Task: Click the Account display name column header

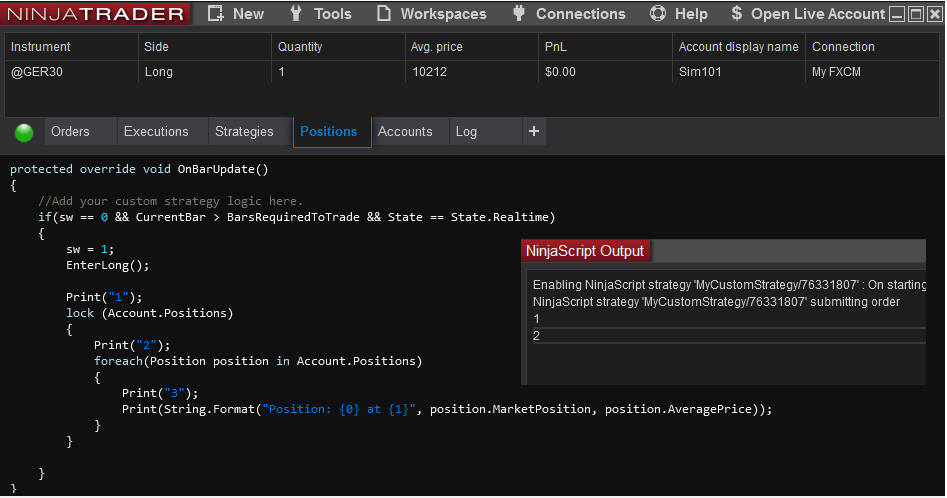Action: point(738,47)
